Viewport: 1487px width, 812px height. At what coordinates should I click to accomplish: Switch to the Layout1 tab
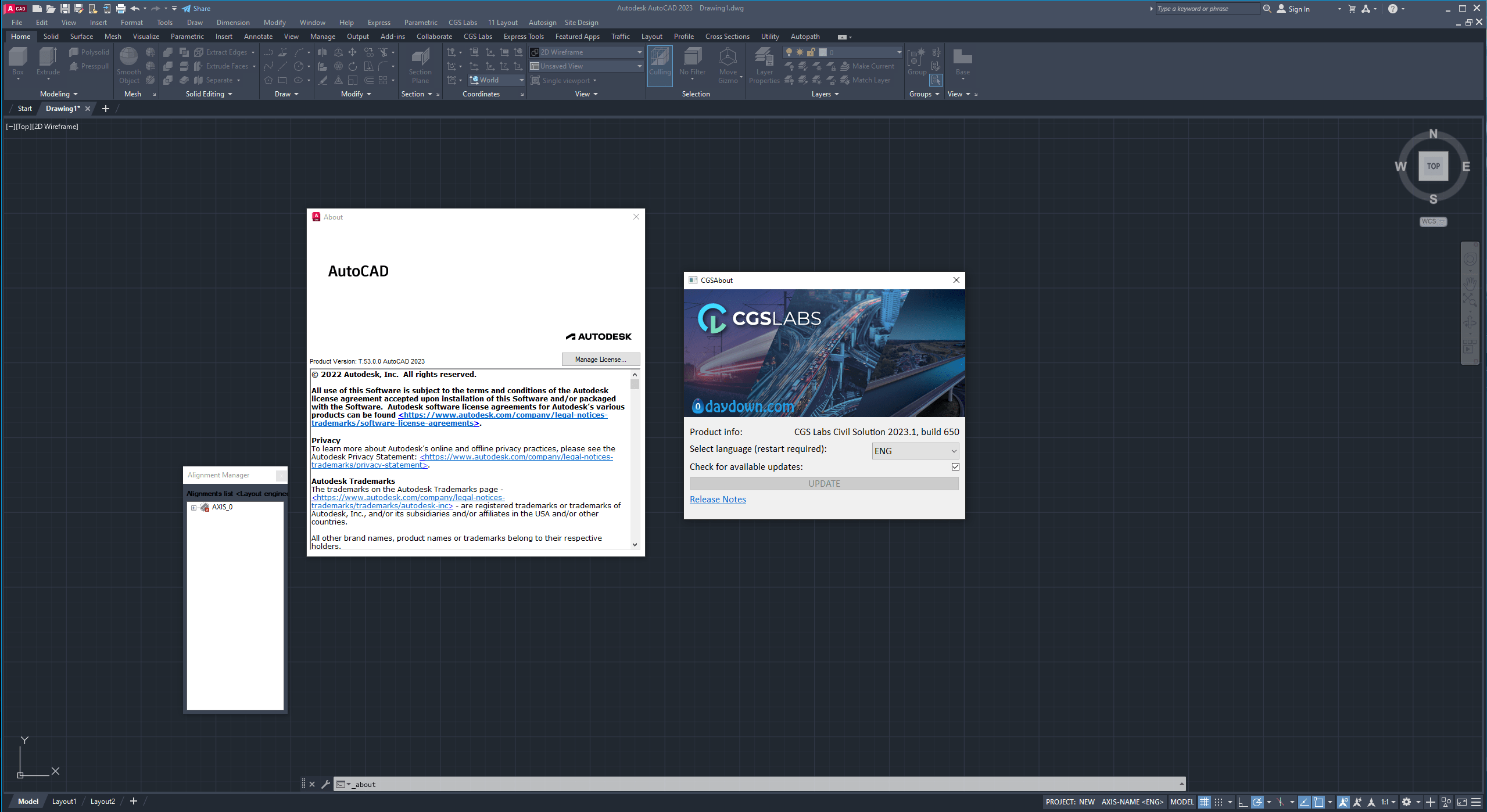pyautogui.click(x=64, y=802)
